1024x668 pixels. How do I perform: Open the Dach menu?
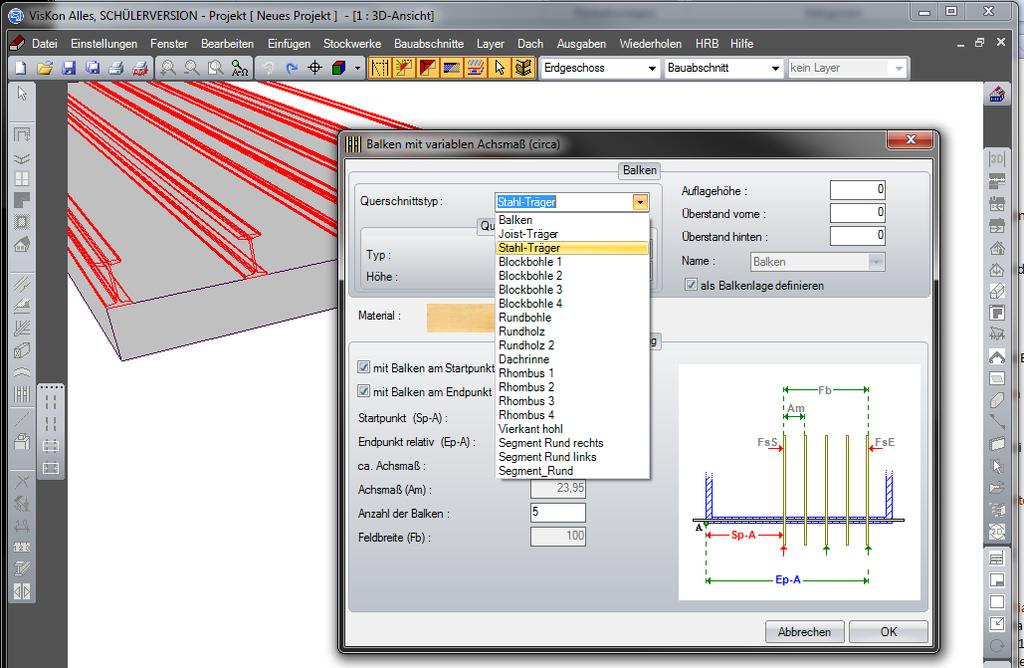pos(530,44)
